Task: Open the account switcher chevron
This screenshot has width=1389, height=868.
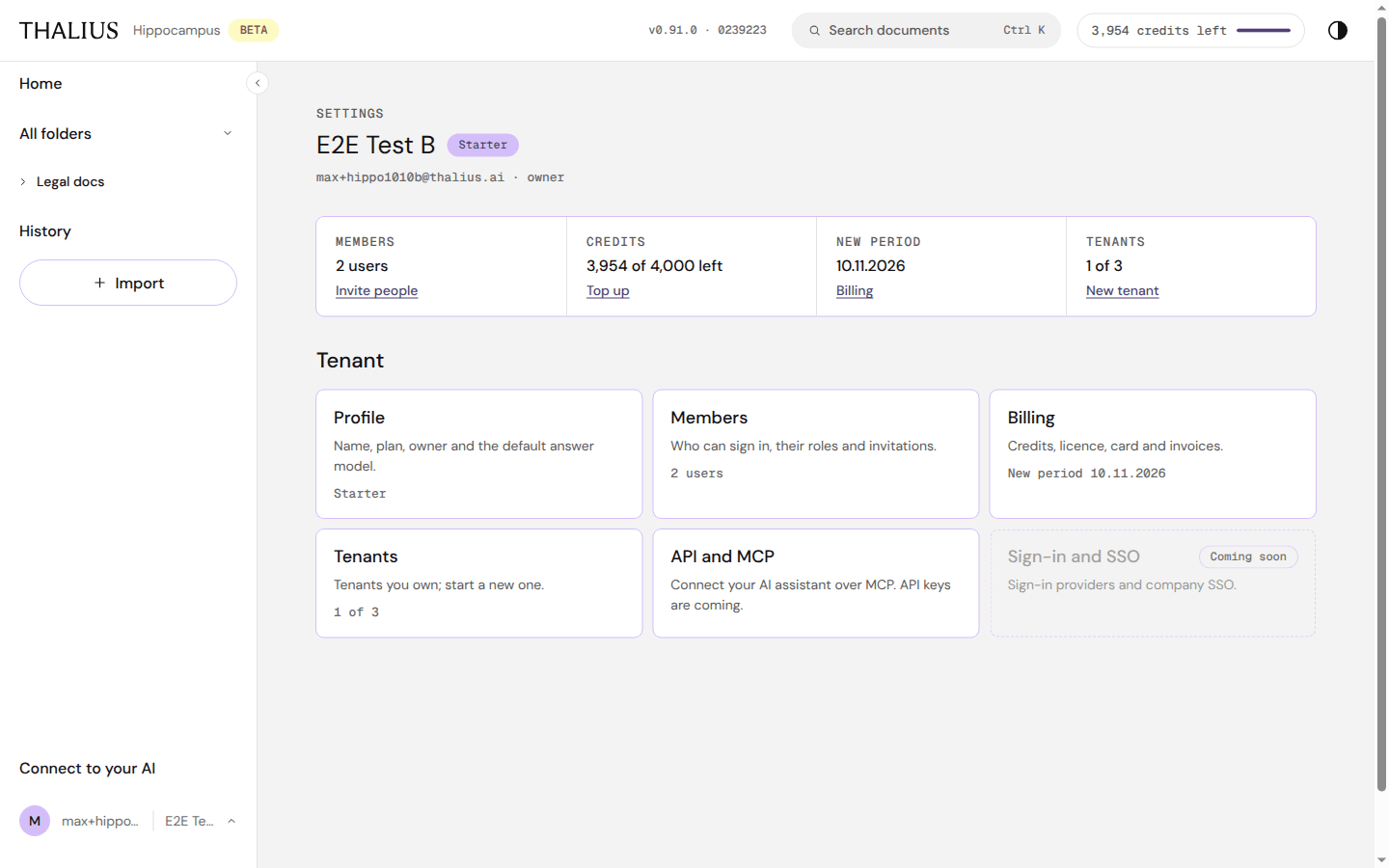Action: click(x=231, y=821)
